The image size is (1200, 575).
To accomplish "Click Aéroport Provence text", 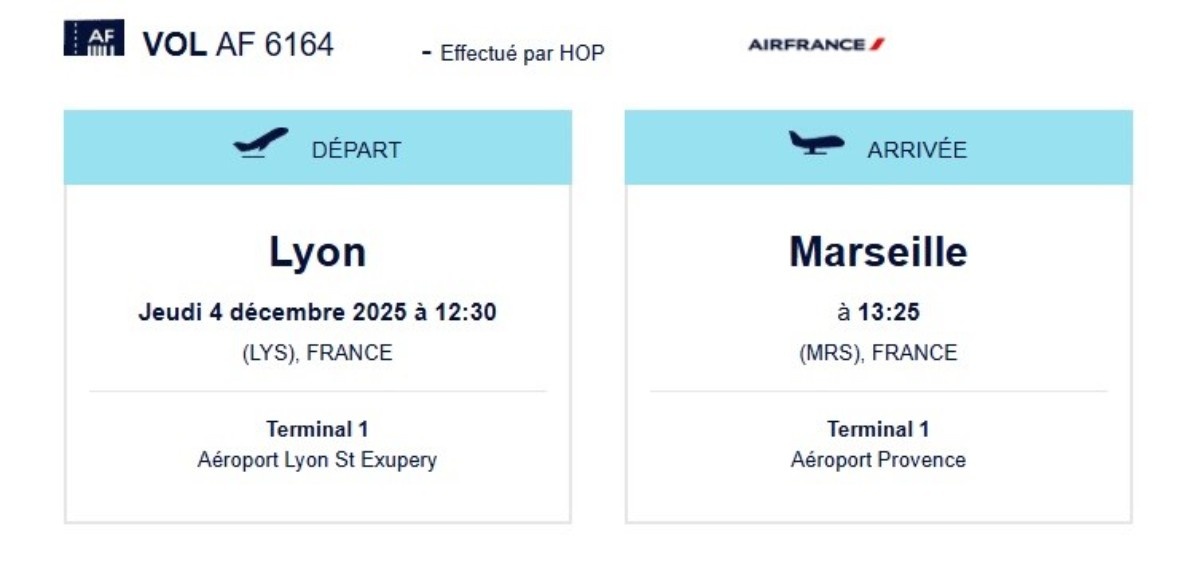I will 878,460.
